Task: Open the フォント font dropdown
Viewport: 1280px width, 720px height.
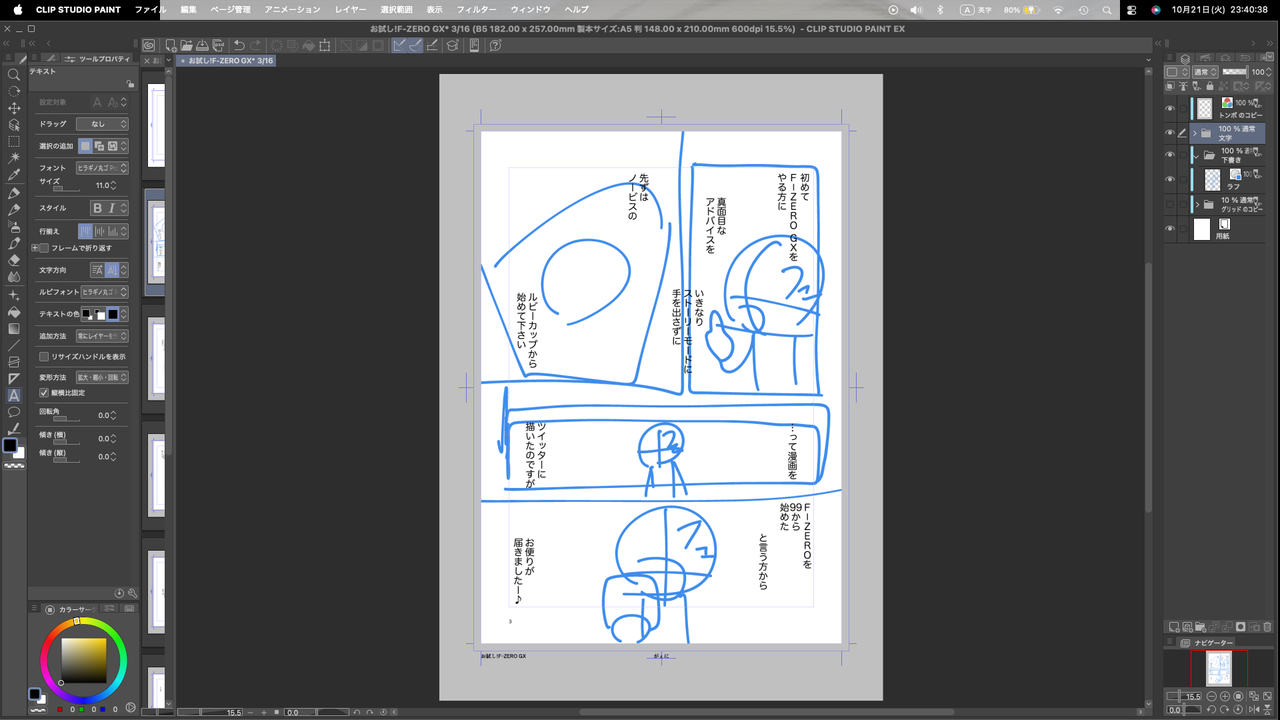Action: [102, 168]
